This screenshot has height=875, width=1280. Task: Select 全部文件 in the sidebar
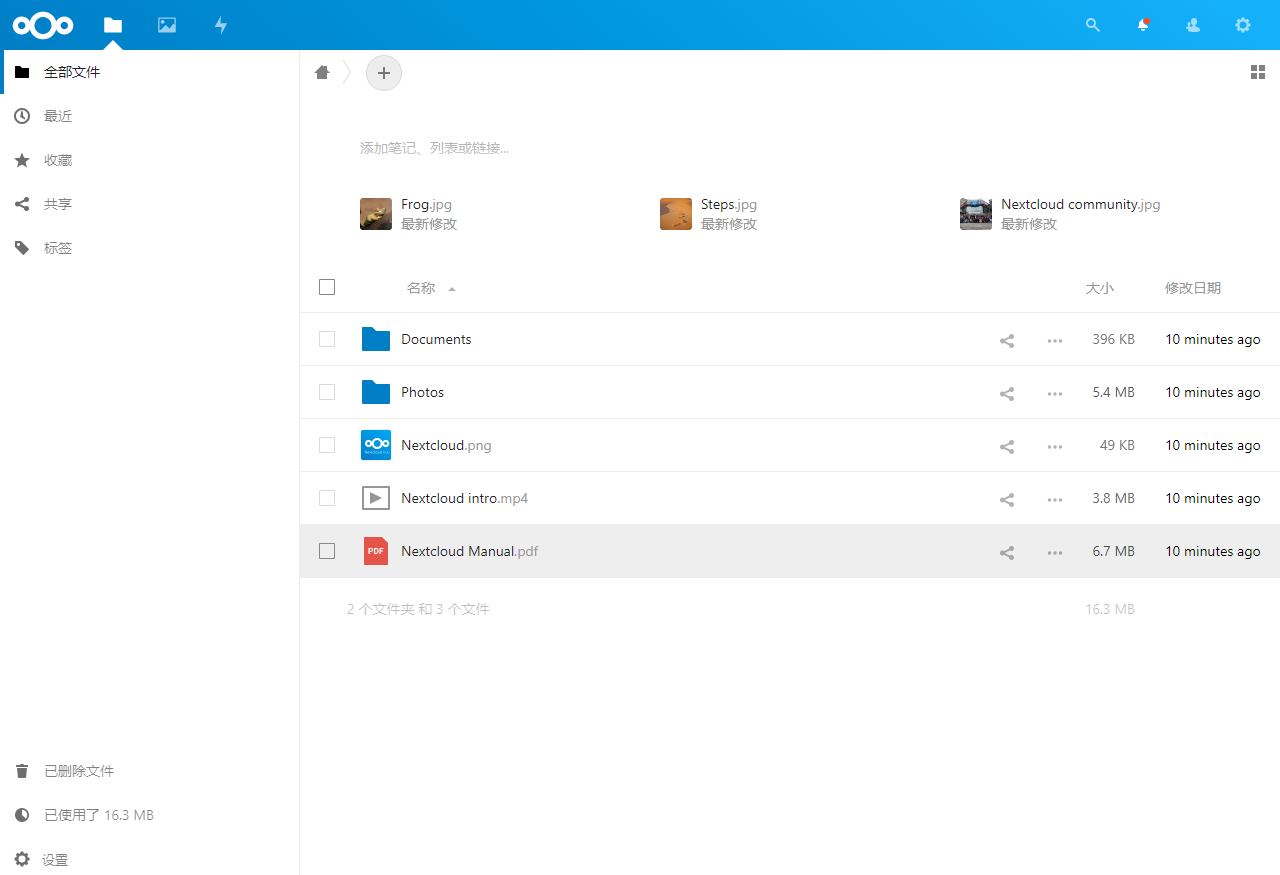[x=150, y=72]
